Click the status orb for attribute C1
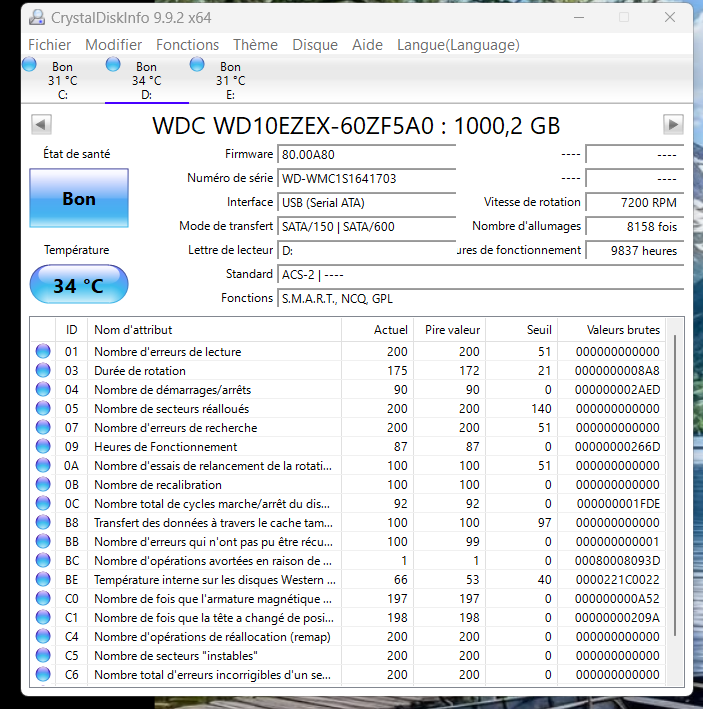 [43, 617]
